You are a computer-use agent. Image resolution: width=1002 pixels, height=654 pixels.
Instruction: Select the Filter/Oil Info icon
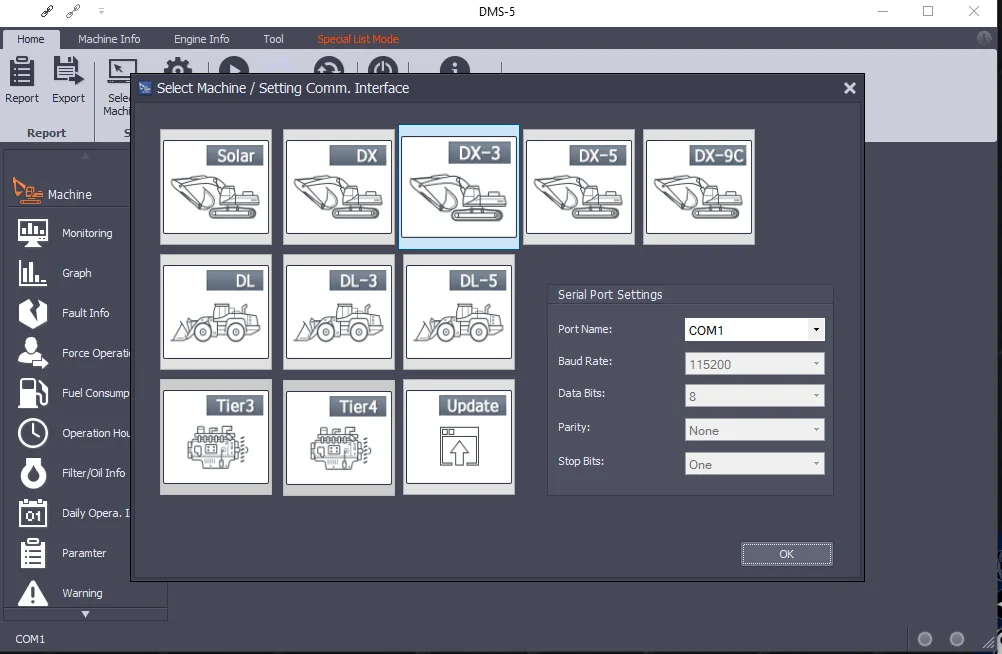33,473
